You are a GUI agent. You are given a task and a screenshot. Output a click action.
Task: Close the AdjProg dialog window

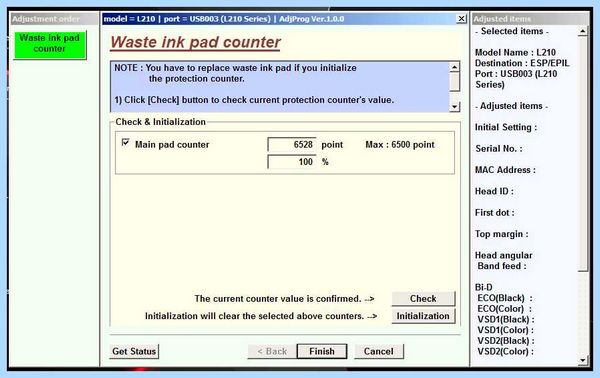(461, 19)
